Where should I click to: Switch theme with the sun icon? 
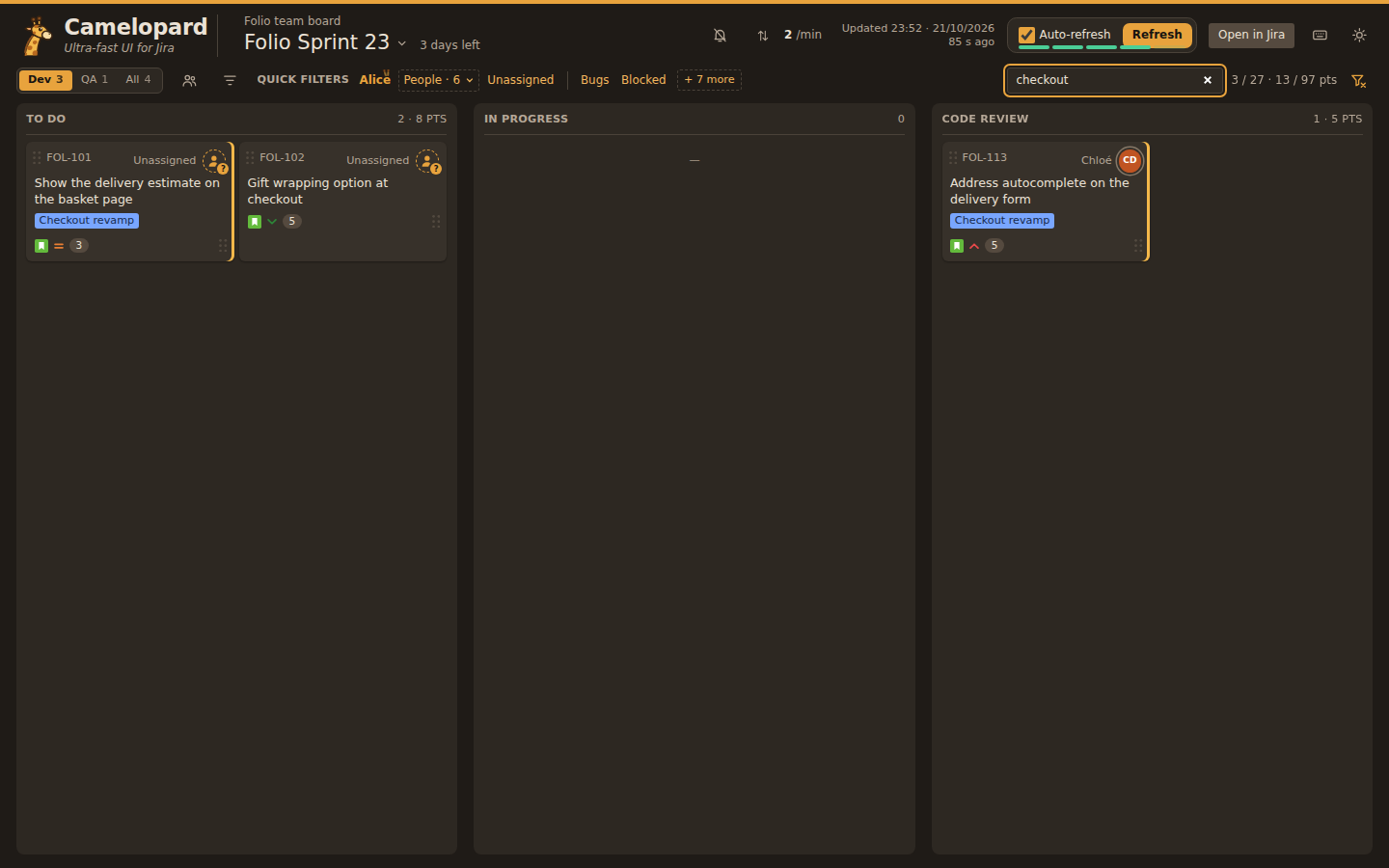(x=1359, y=36)
